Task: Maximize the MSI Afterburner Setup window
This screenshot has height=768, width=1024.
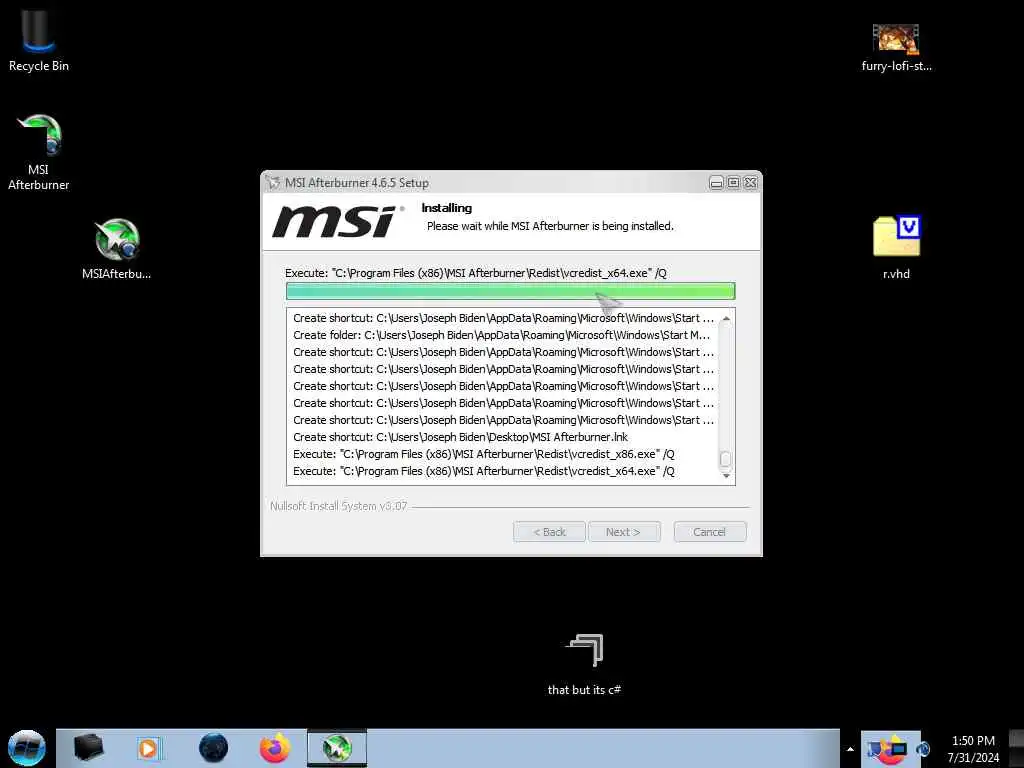Action: 733,183
